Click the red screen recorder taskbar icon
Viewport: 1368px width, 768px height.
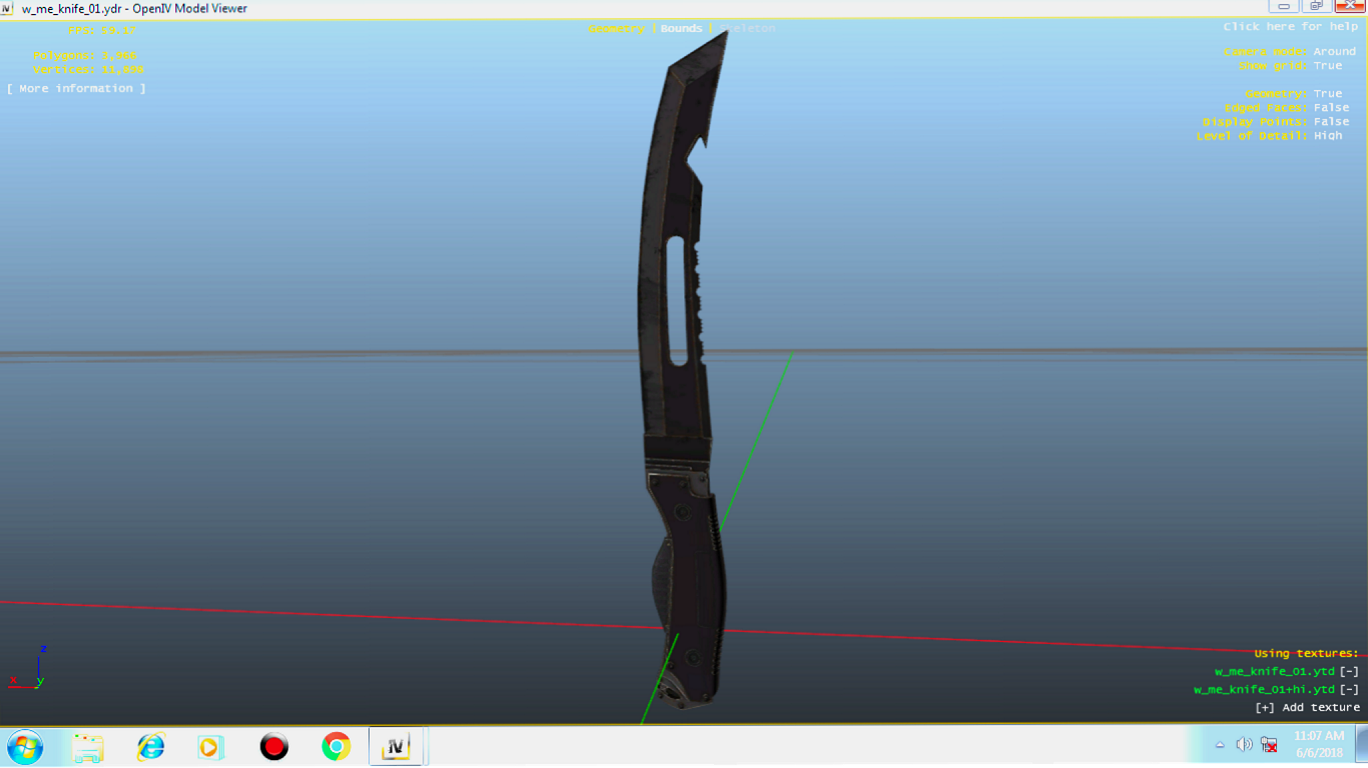(274, 747)
